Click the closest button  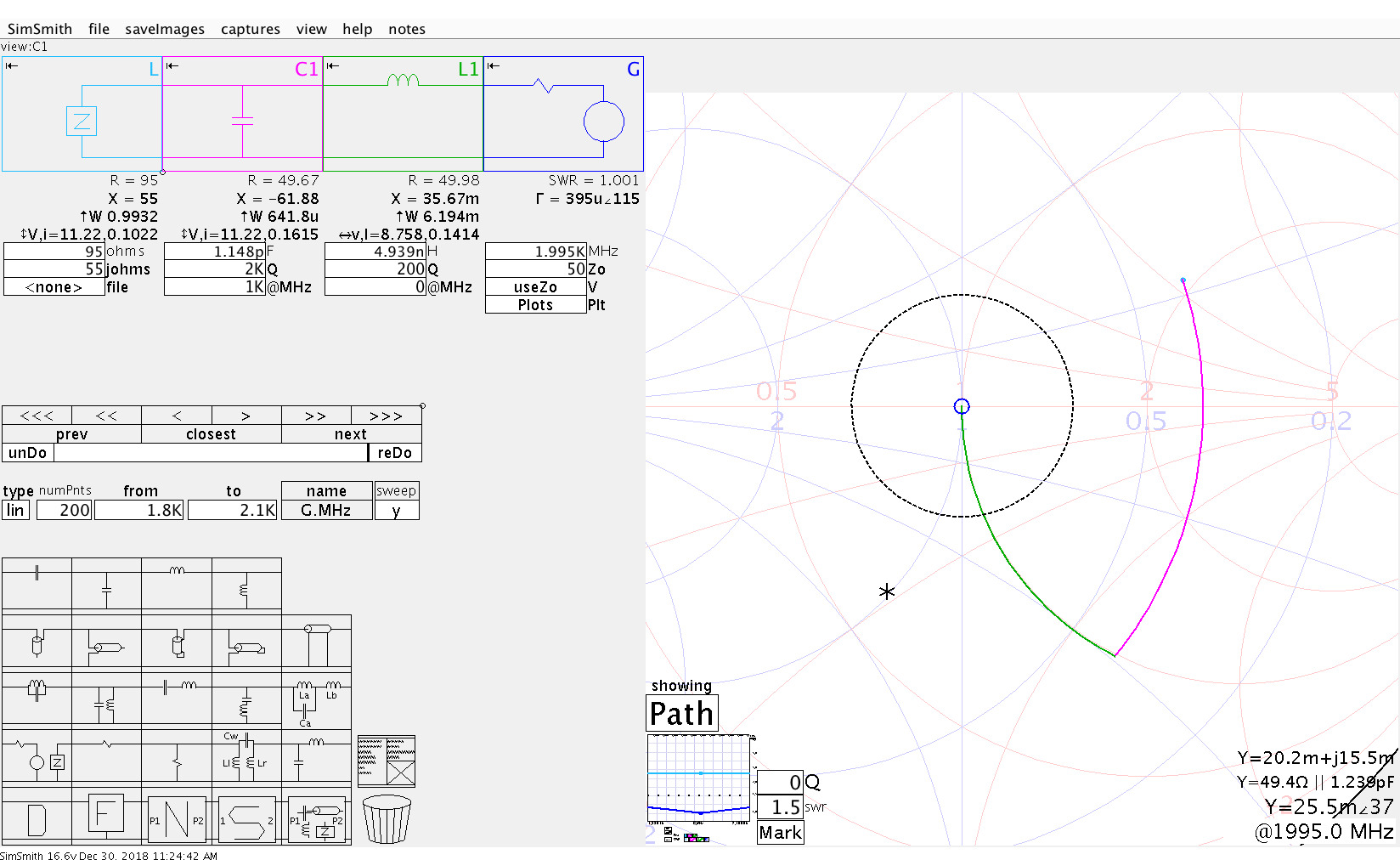(211, 434)
